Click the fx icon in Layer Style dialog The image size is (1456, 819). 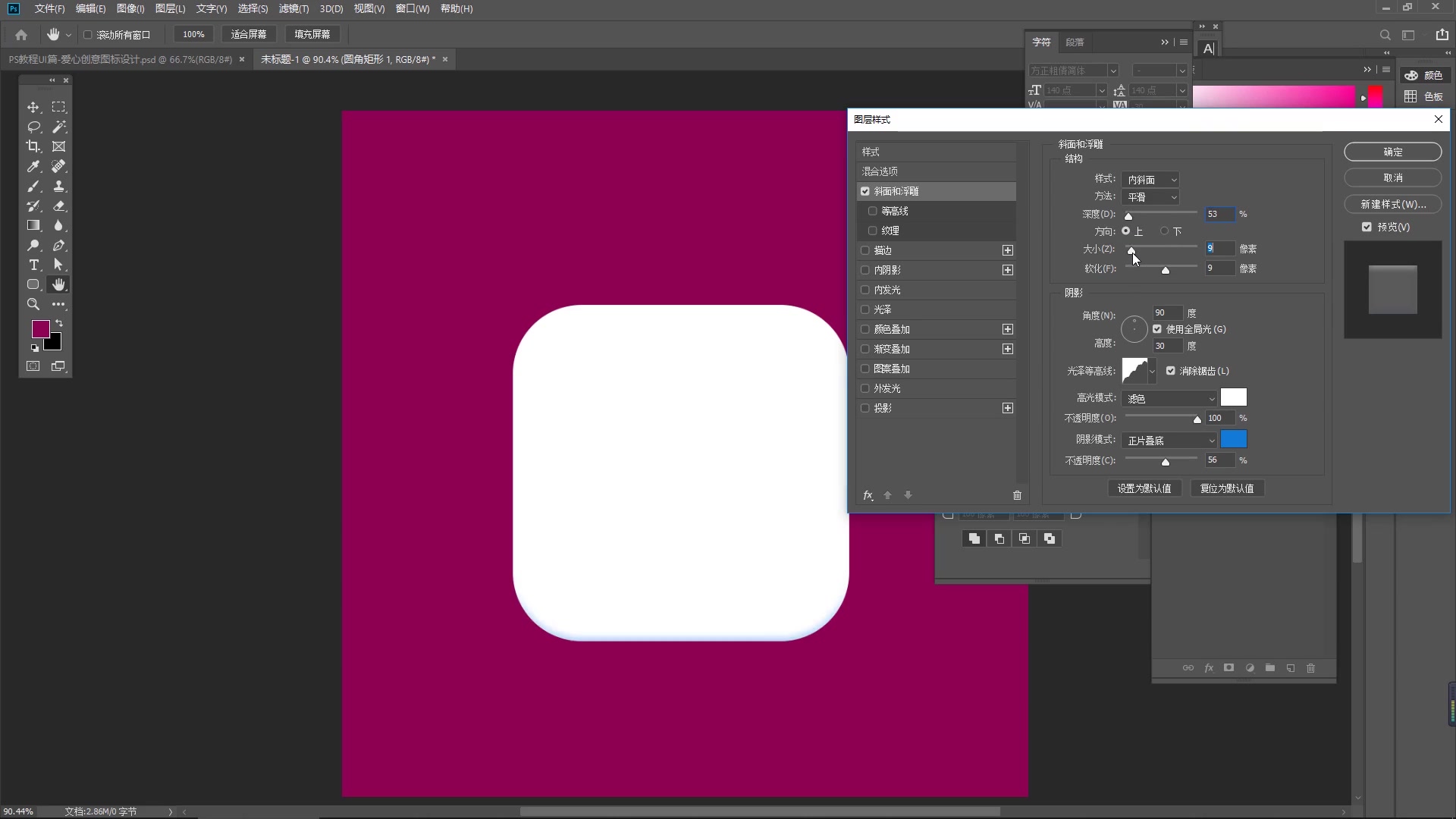[868, 495]
